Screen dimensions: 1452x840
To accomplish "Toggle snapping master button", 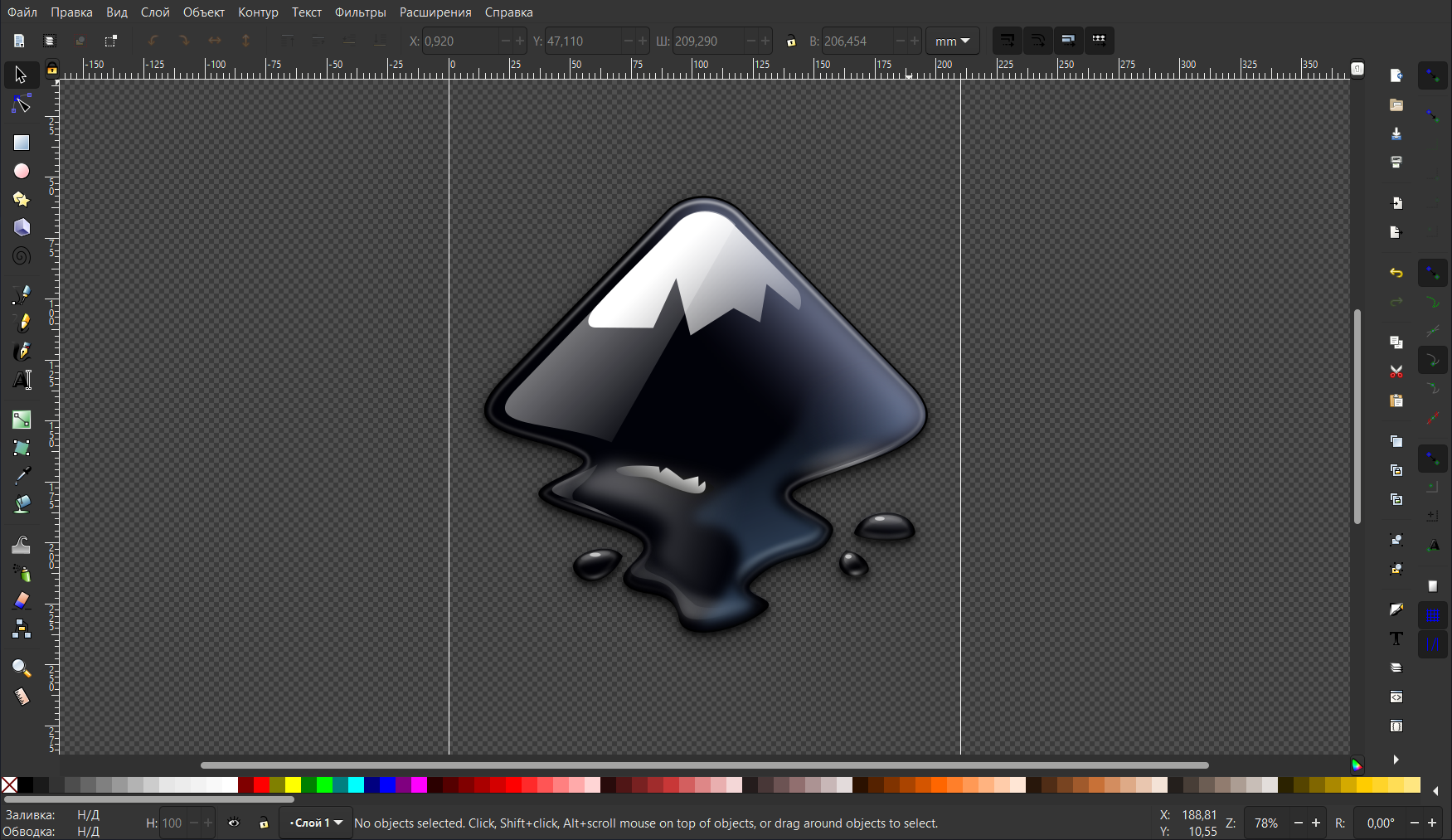I will pyautogui.click(x=1433, y=75).
